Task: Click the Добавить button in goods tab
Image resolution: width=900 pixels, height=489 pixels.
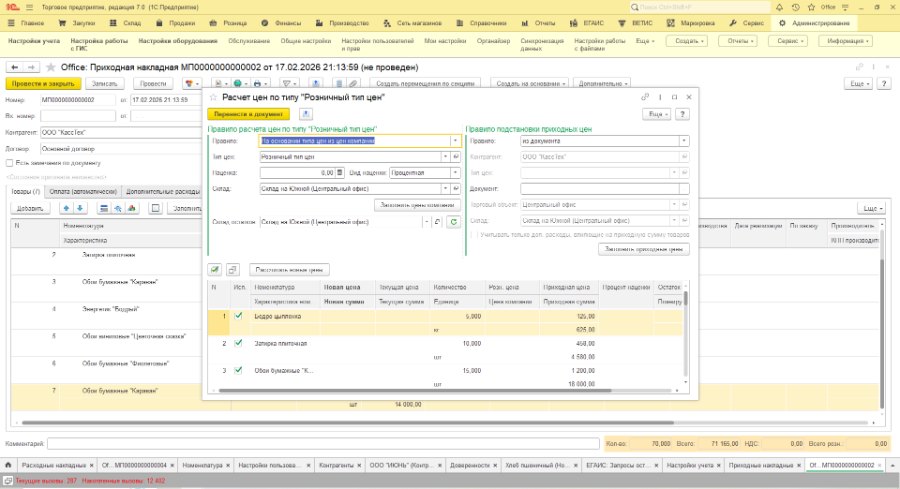Action: point(30,208)
